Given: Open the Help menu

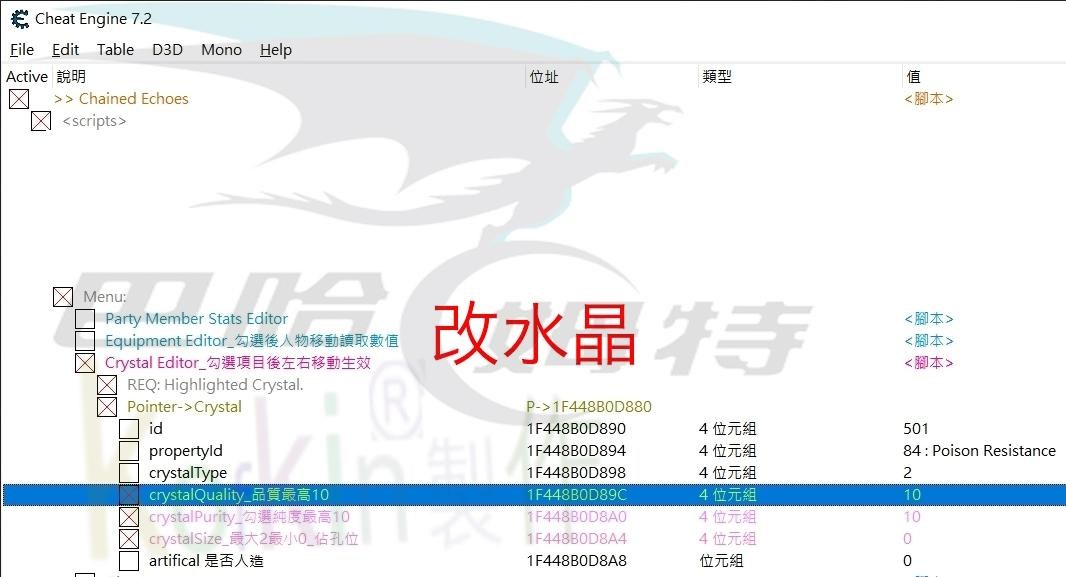Looking at the screenshot, I should 275,49.
